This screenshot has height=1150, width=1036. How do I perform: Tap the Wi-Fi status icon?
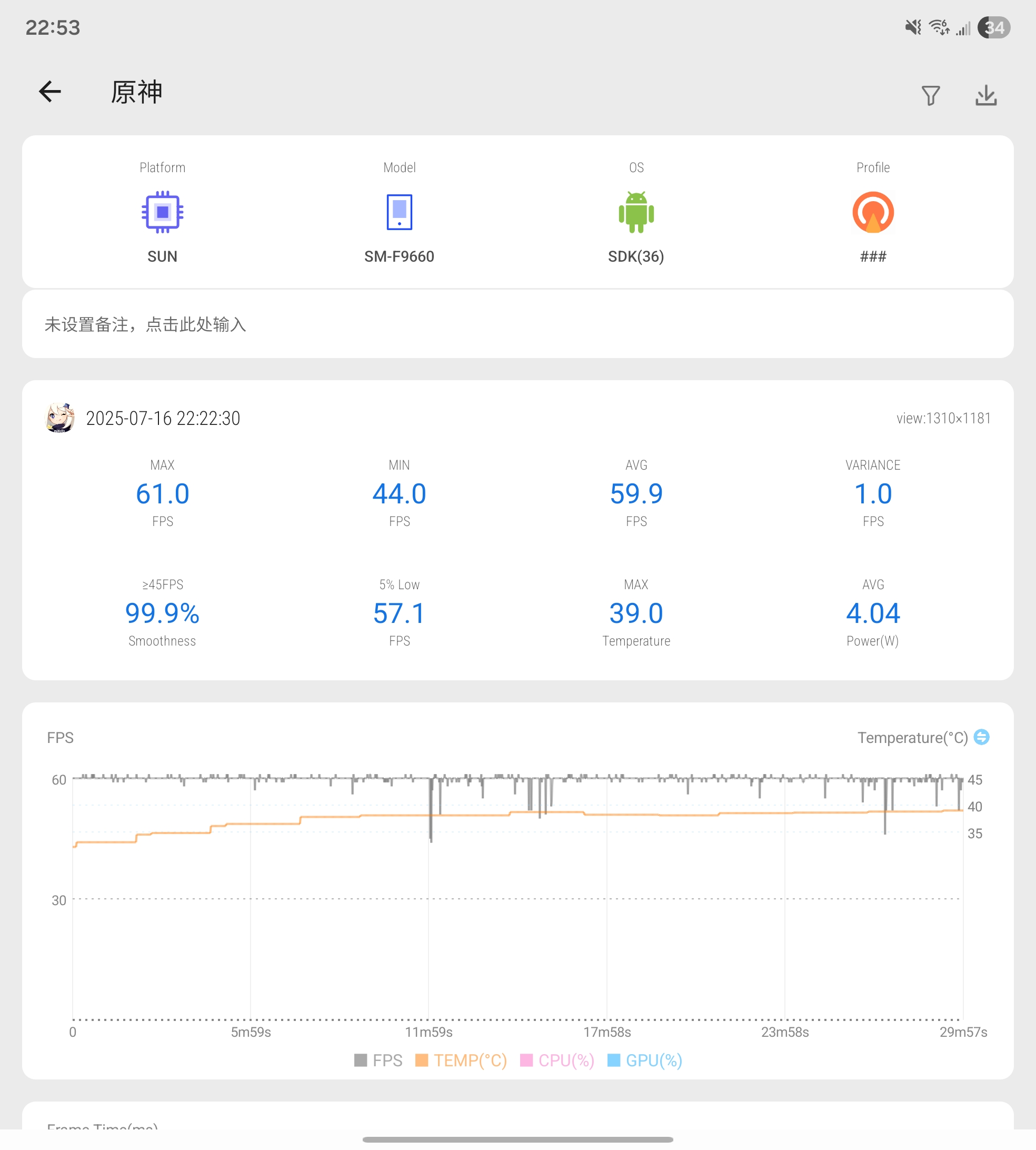pos(939,27)
